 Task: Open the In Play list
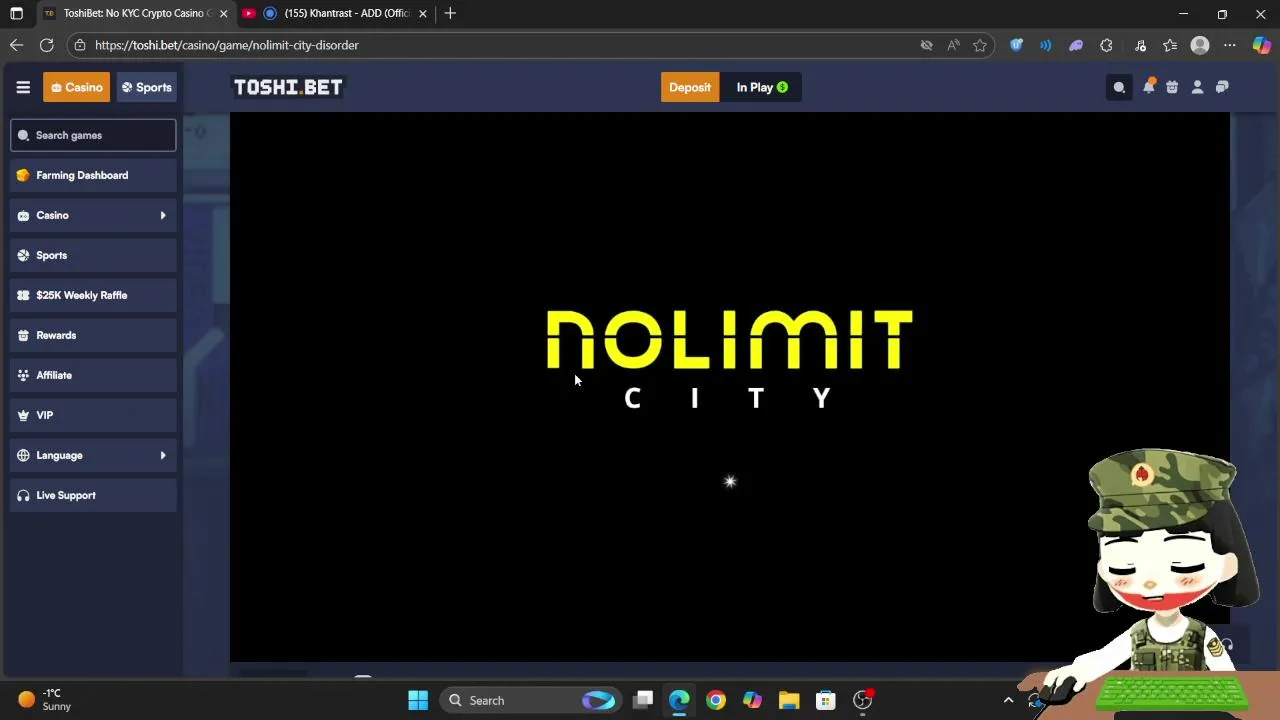762,87
